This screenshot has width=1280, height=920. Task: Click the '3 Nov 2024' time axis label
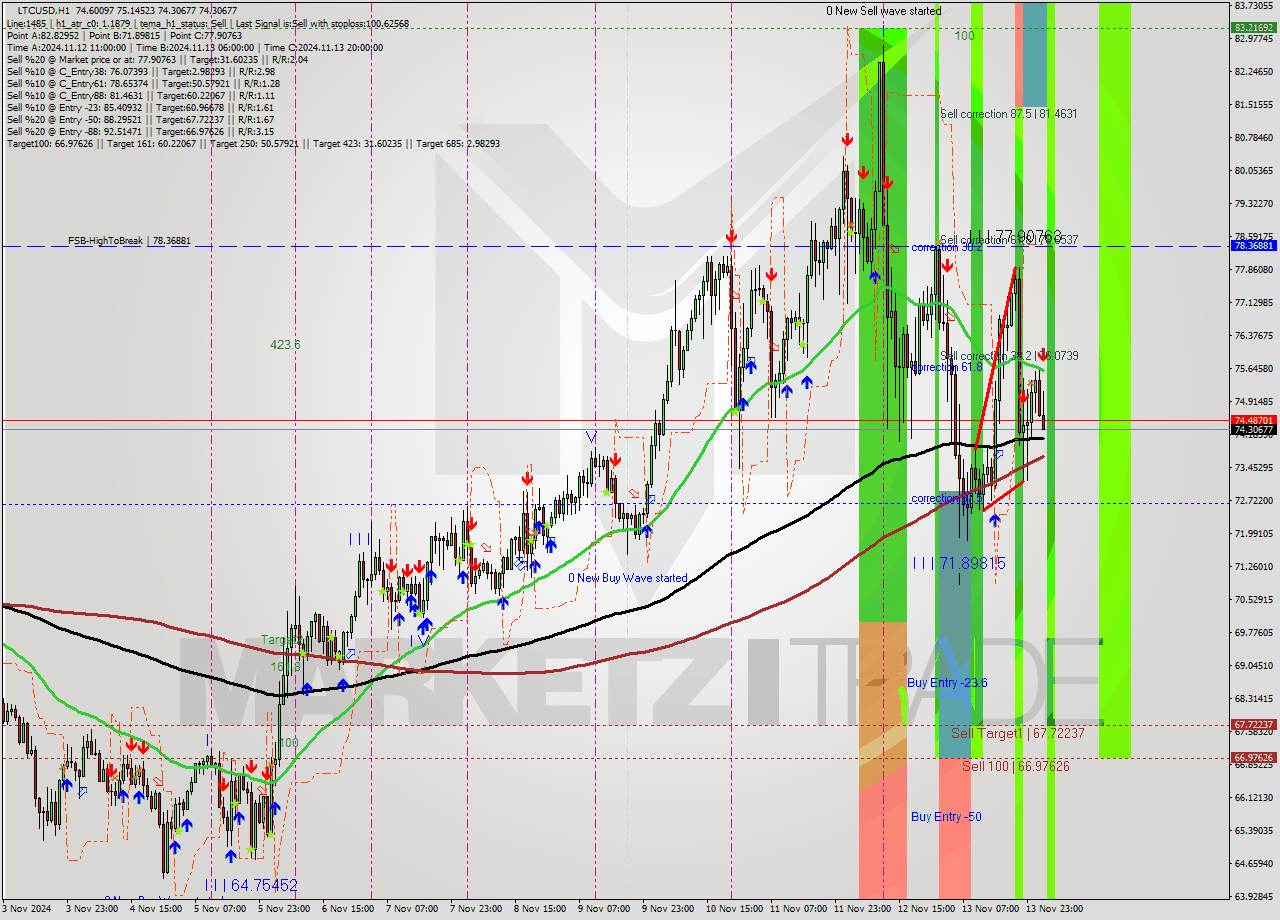pyautogui.click(x=27, y=910)
